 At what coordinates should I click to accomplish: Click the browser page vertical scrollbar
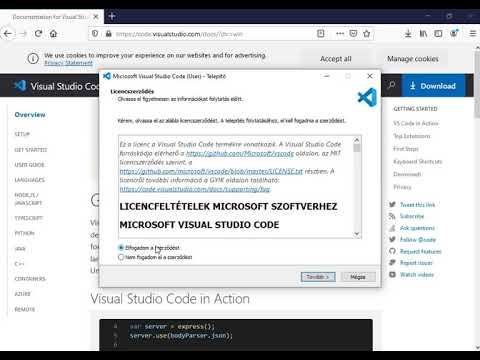(x=477, y=84)
